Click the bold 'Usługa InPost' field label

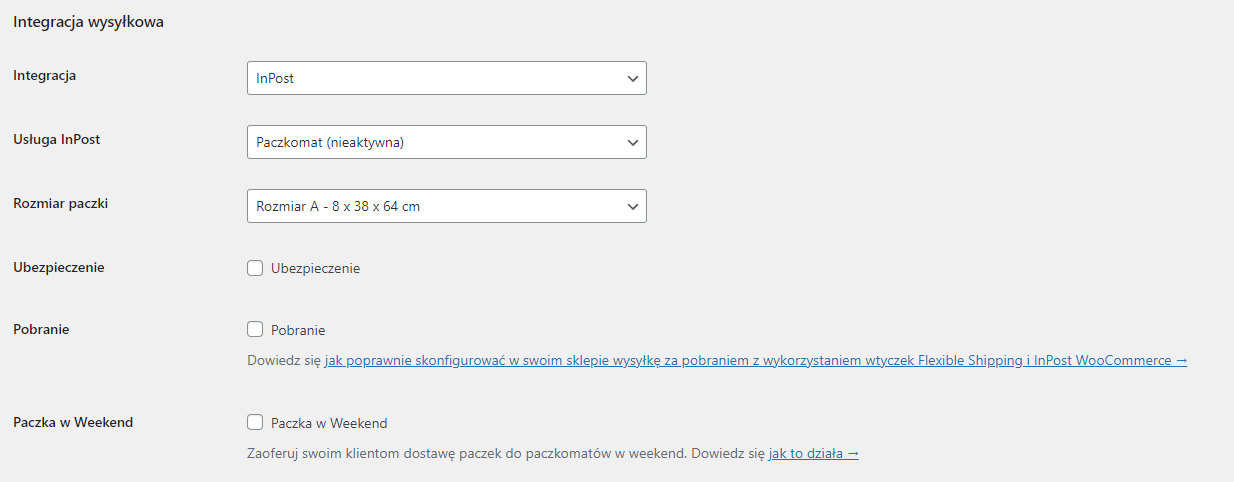click(x=56, y=139)
